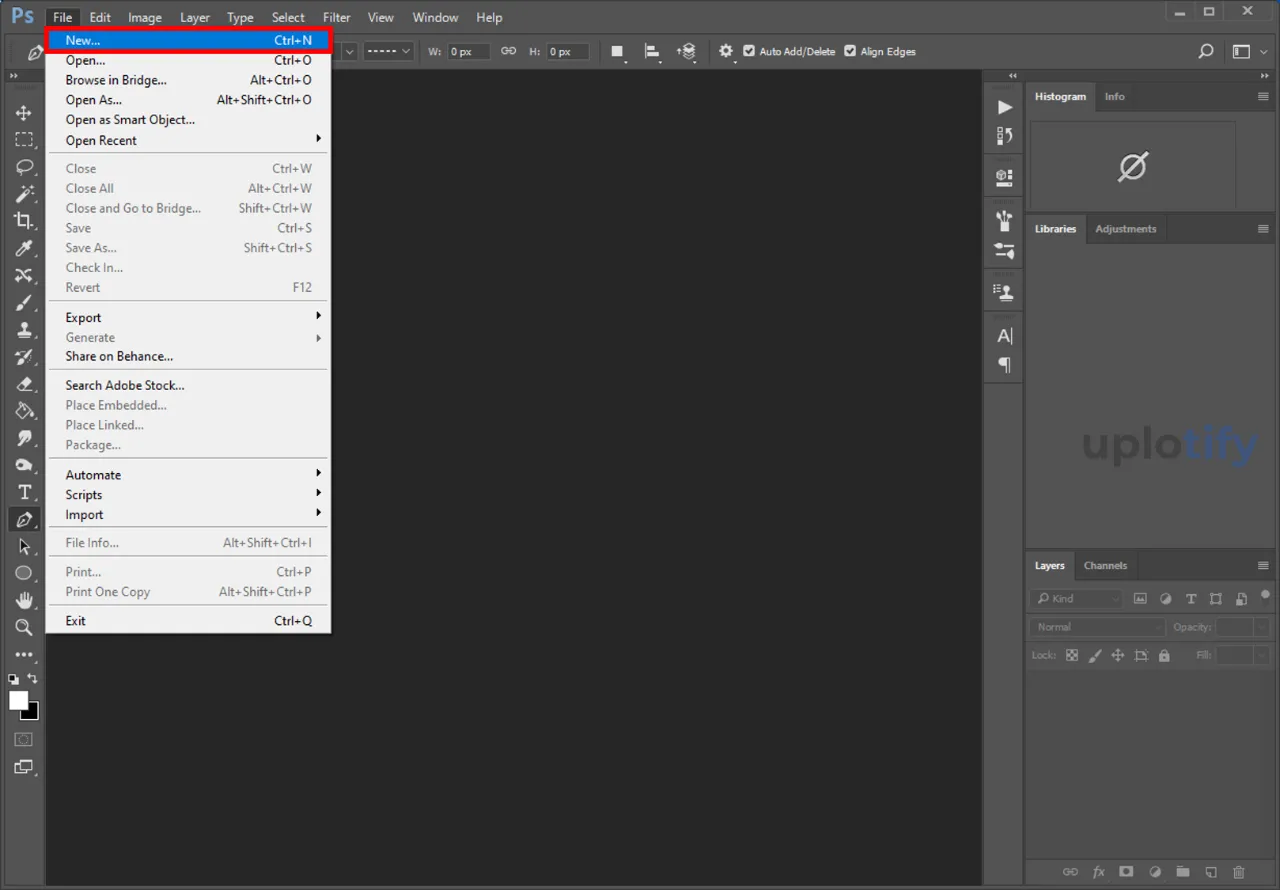
Task: Open the Libraries panel flyout menu
Action: pyautogui.click(x=1263, y=229)
